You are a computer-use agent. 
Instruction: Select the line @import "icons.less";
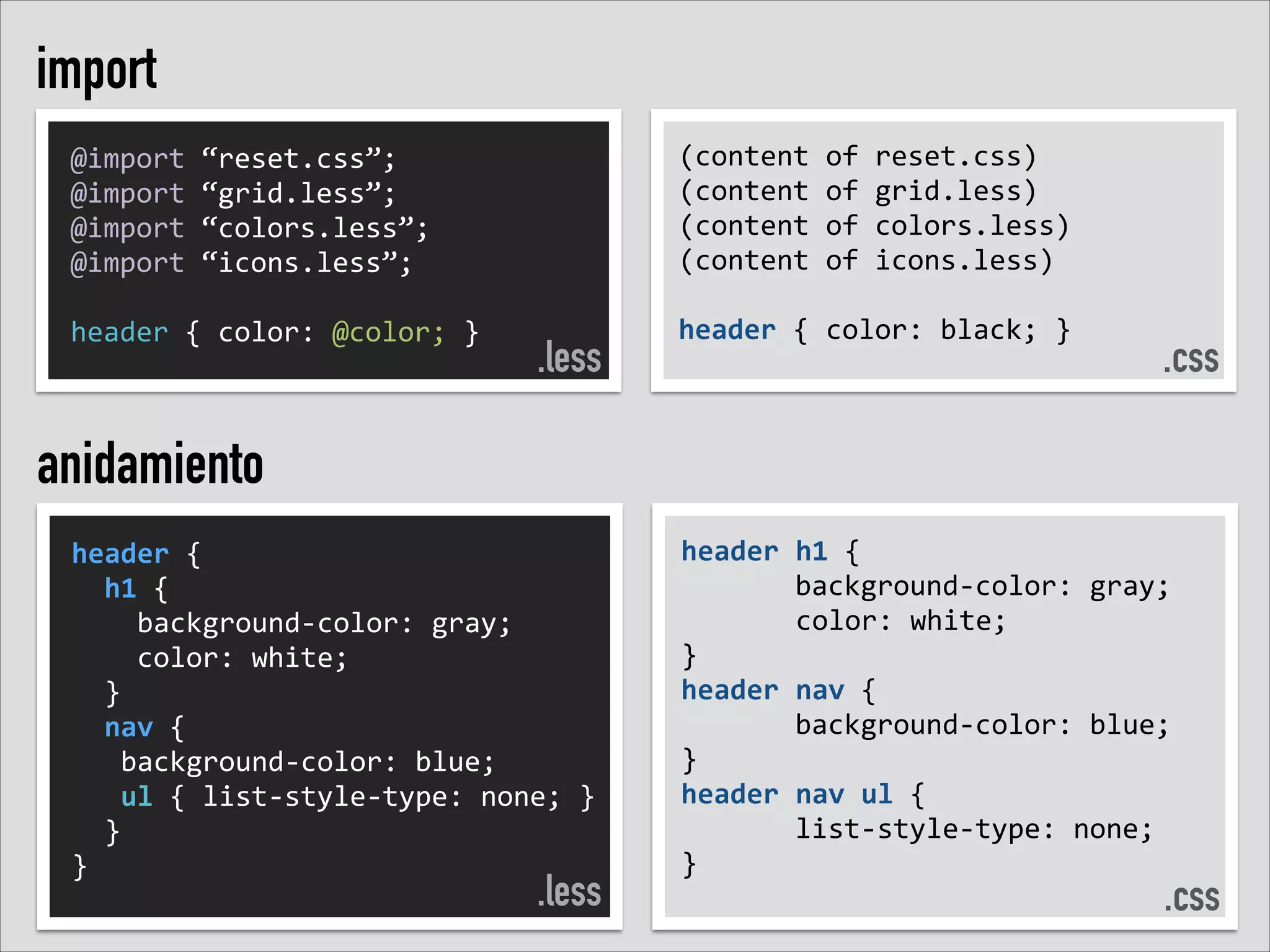[x=241, y=263]
